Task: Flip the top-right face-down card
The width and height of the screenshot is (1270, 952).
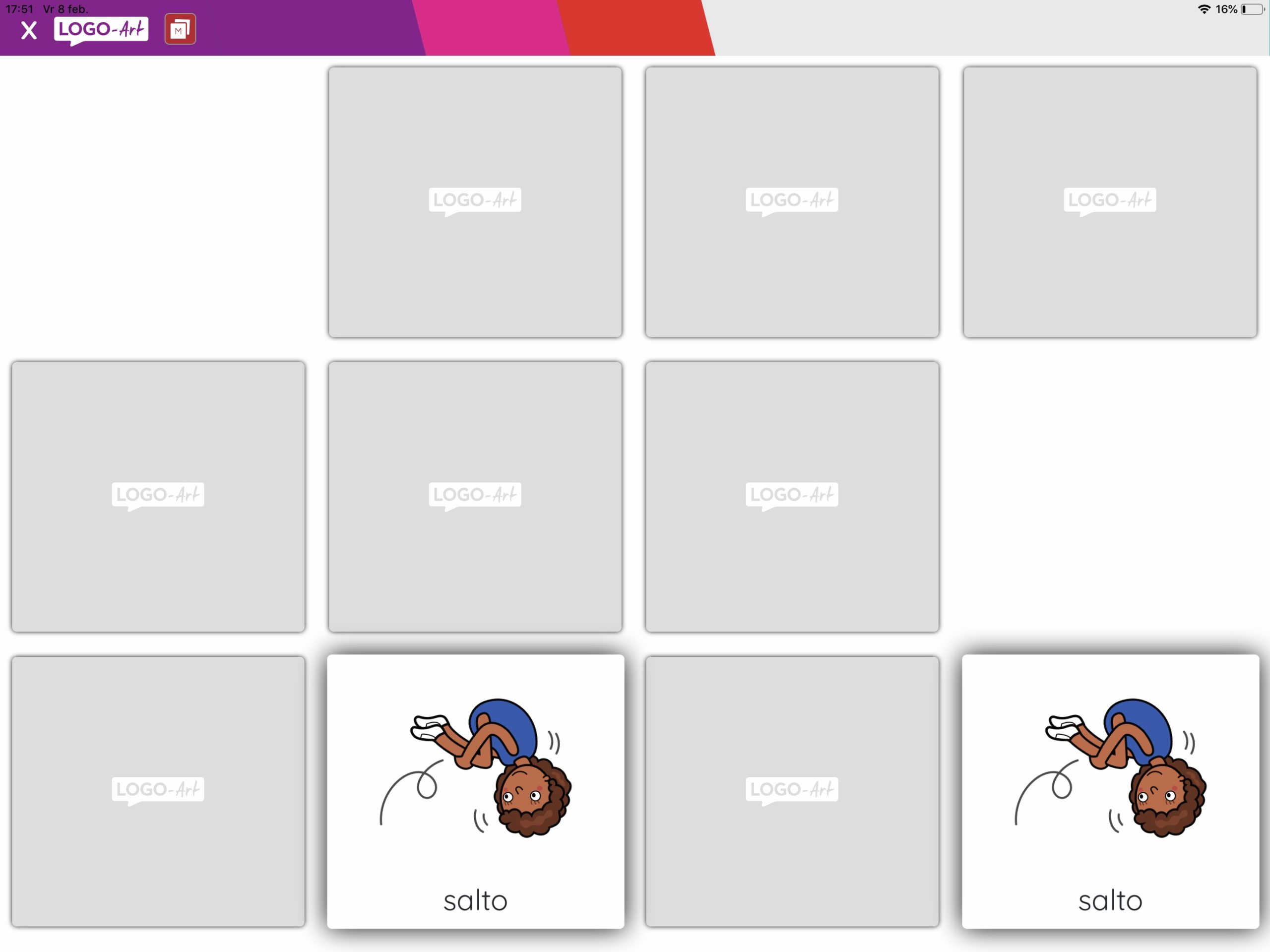Action: [x=1109, y=201]
